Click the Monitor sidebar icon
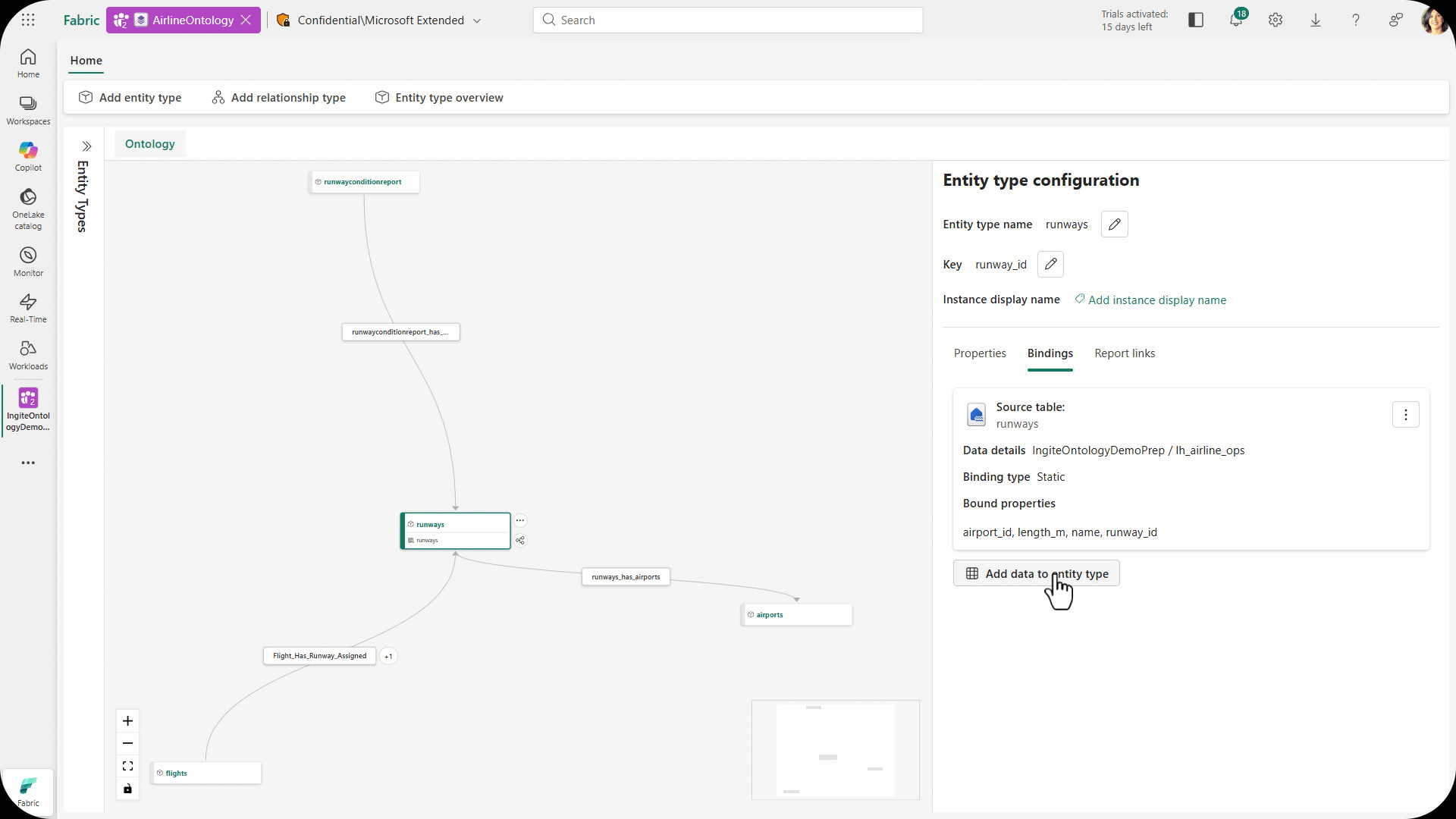Screen dimensions: 1456x819 click(x=28, y=262)
